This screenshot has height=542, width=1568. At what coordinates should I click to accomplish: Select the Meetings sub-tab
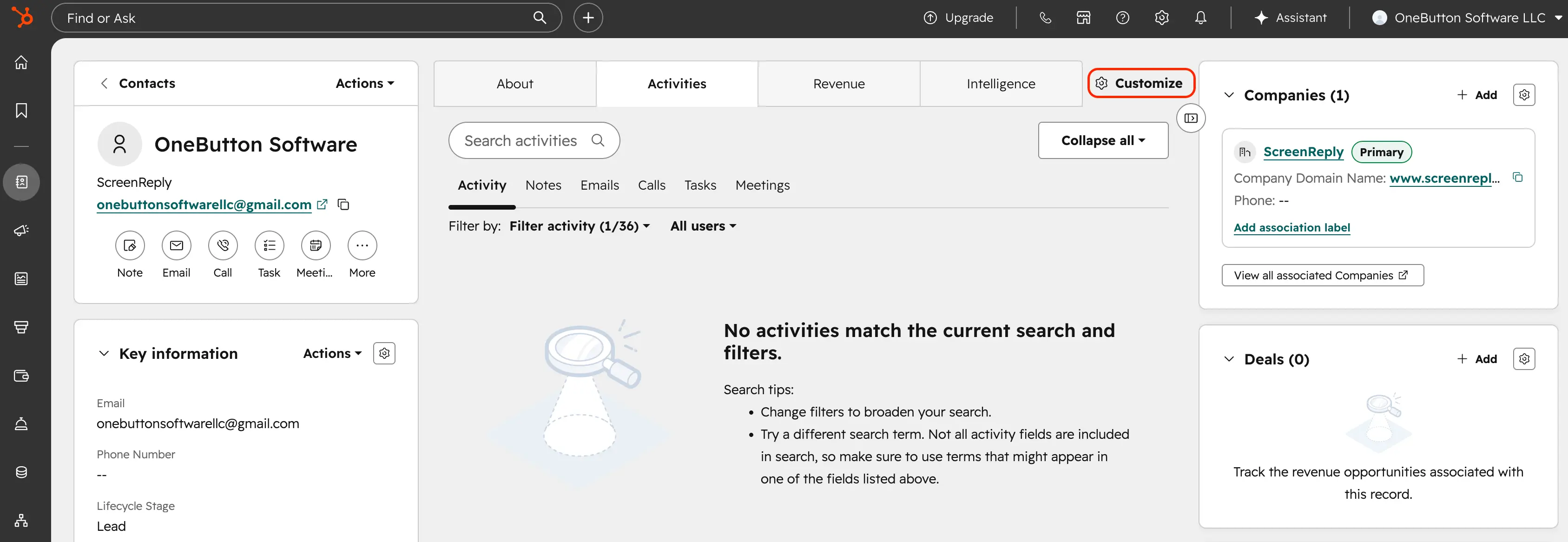(762, 185)
